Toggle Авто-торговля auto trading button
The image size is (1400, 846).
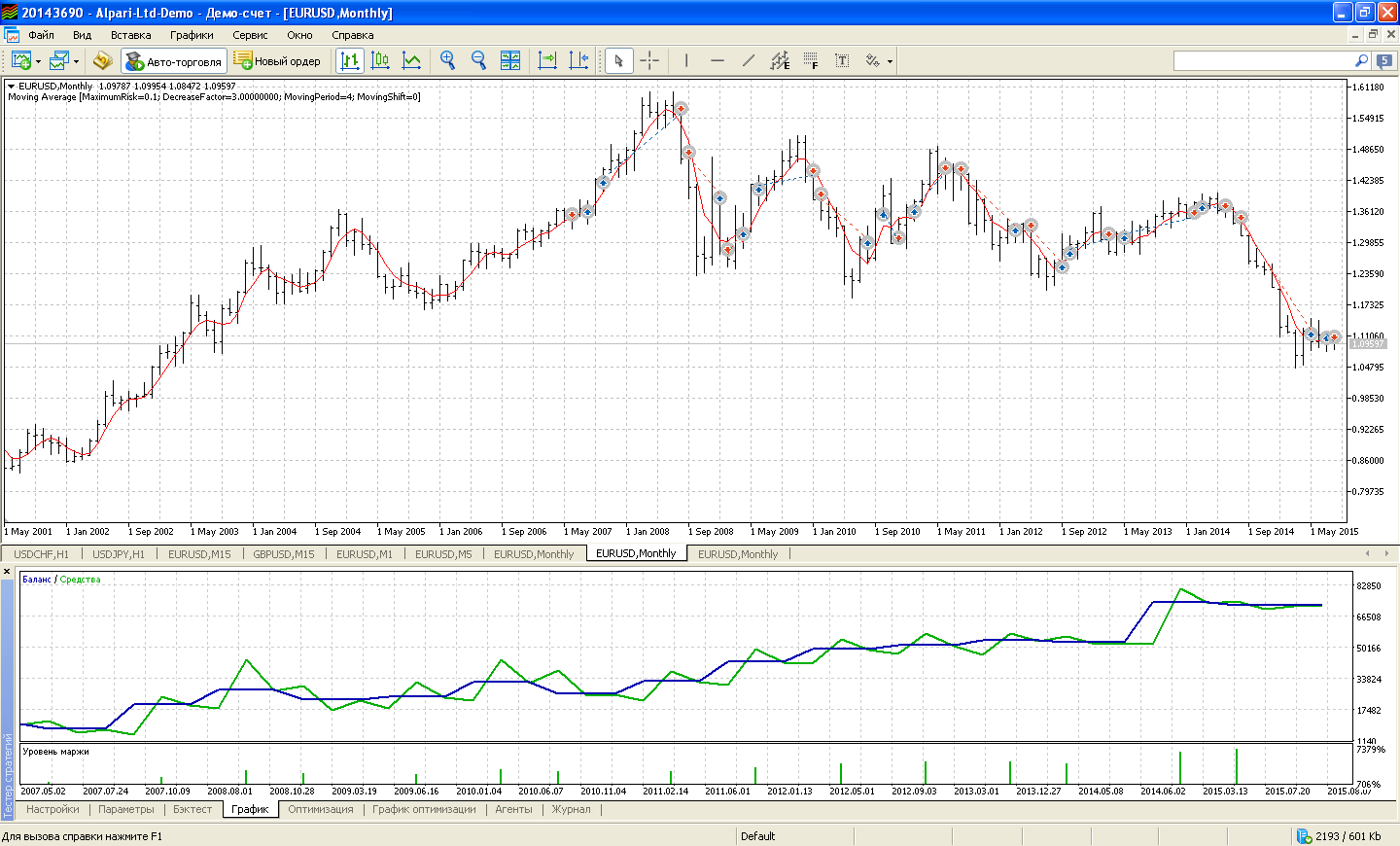(174, 61)
